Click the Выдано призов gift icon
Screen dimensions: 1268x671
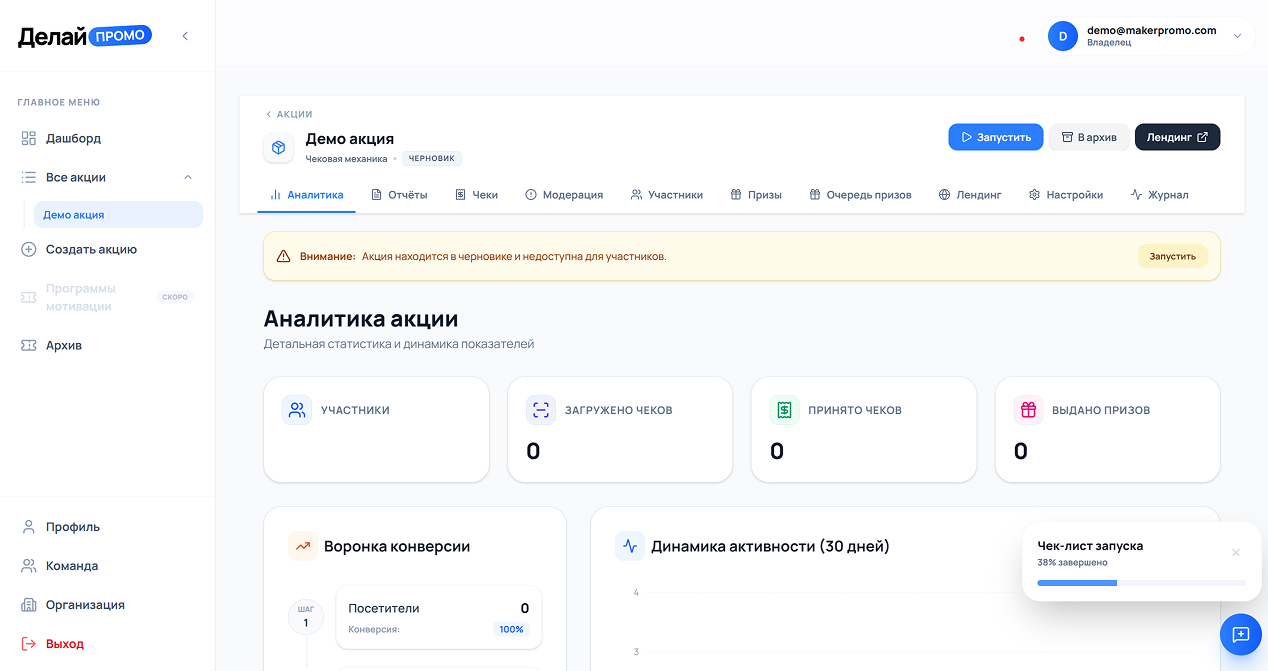pos(1029,410)
